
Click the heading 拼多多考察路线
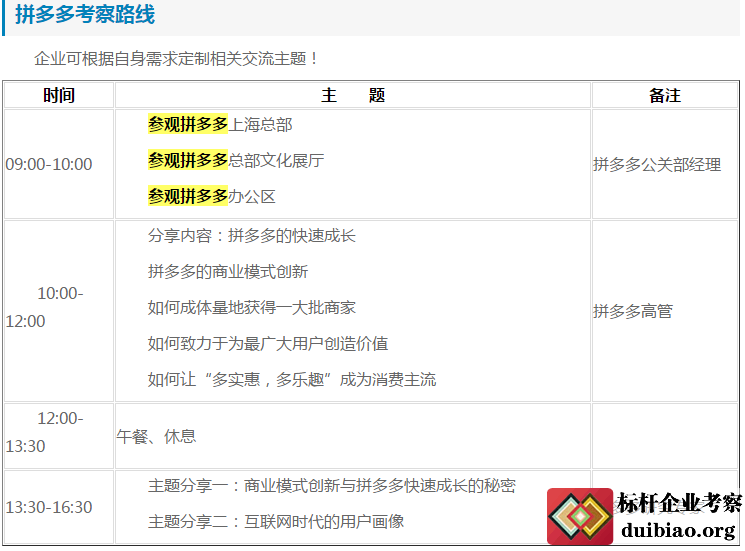85,14
